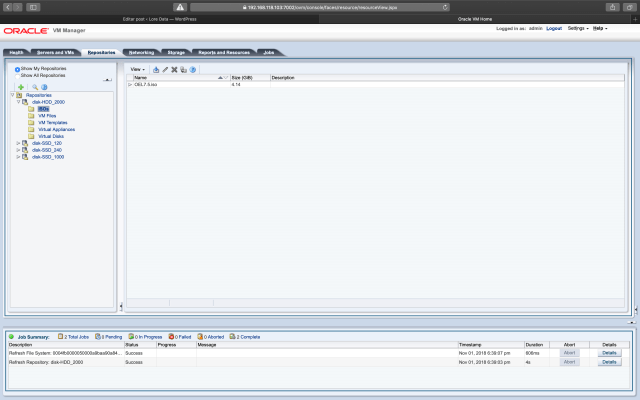Click the Repositories root folder icon
Viewport: 640px width, 400px height.
[19, 95]
